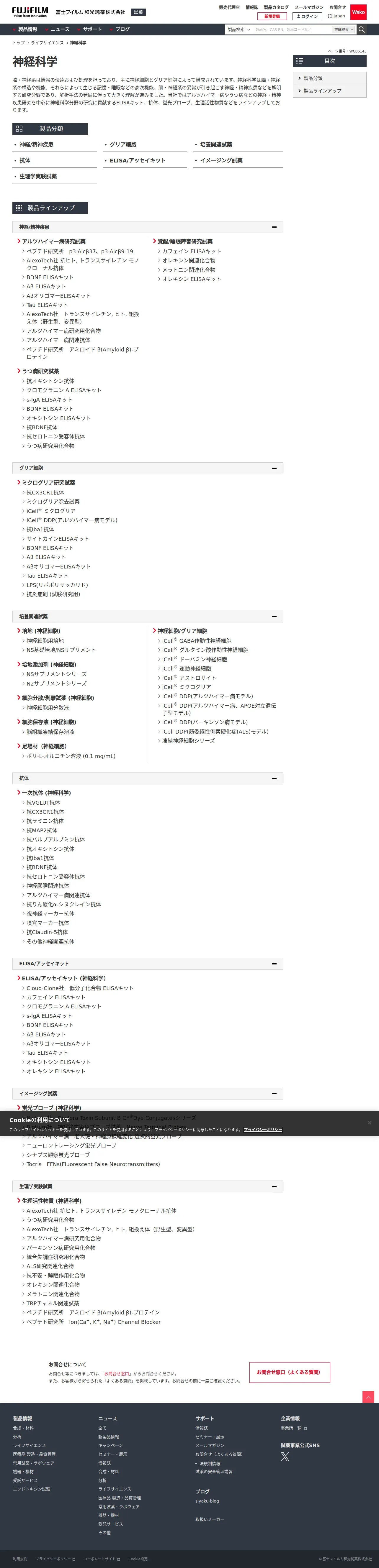The width and height of the screenshot is (379, 1568).
Task: Click the 詳細検索 dropdown button
Action: [343, 29]
